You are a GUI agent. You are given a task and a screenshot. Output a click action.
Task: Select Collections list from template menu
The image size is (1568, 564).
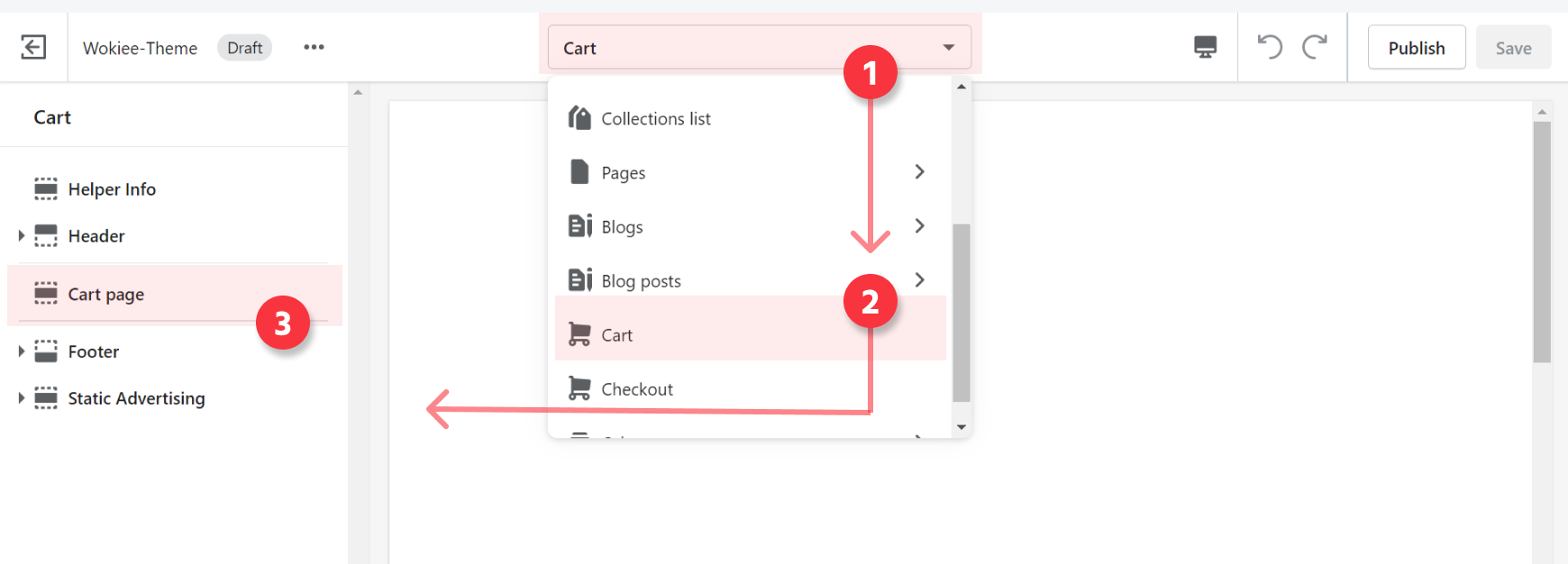[x=655, y=119]
